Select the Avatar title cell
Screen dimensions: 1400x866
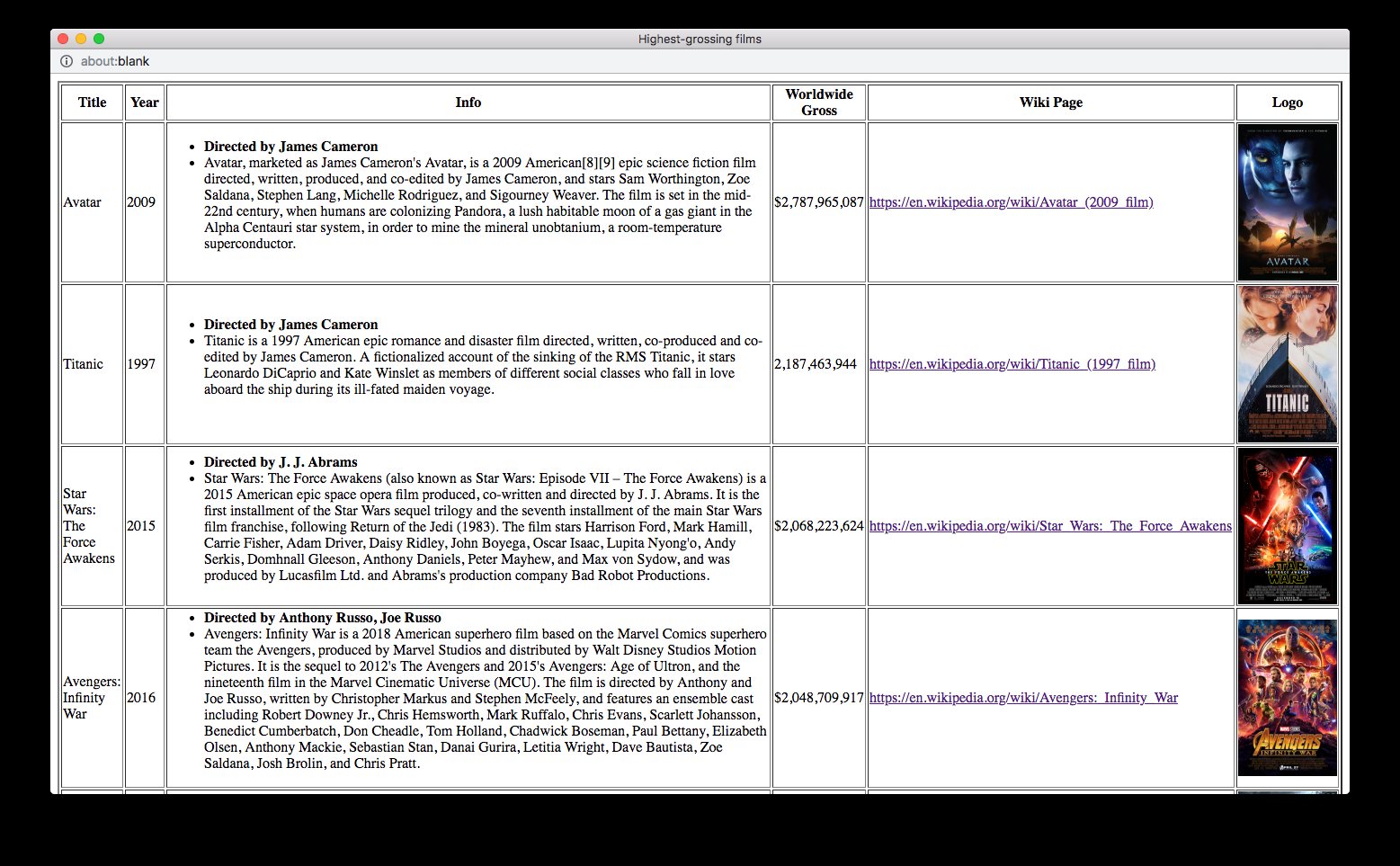point(92,202)
